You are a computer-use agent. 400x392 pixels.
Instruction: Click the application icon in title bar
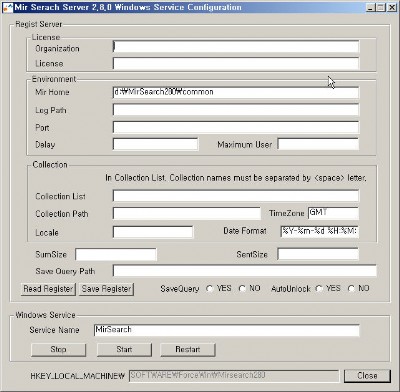pyautogui.click(x=8, y=7)
